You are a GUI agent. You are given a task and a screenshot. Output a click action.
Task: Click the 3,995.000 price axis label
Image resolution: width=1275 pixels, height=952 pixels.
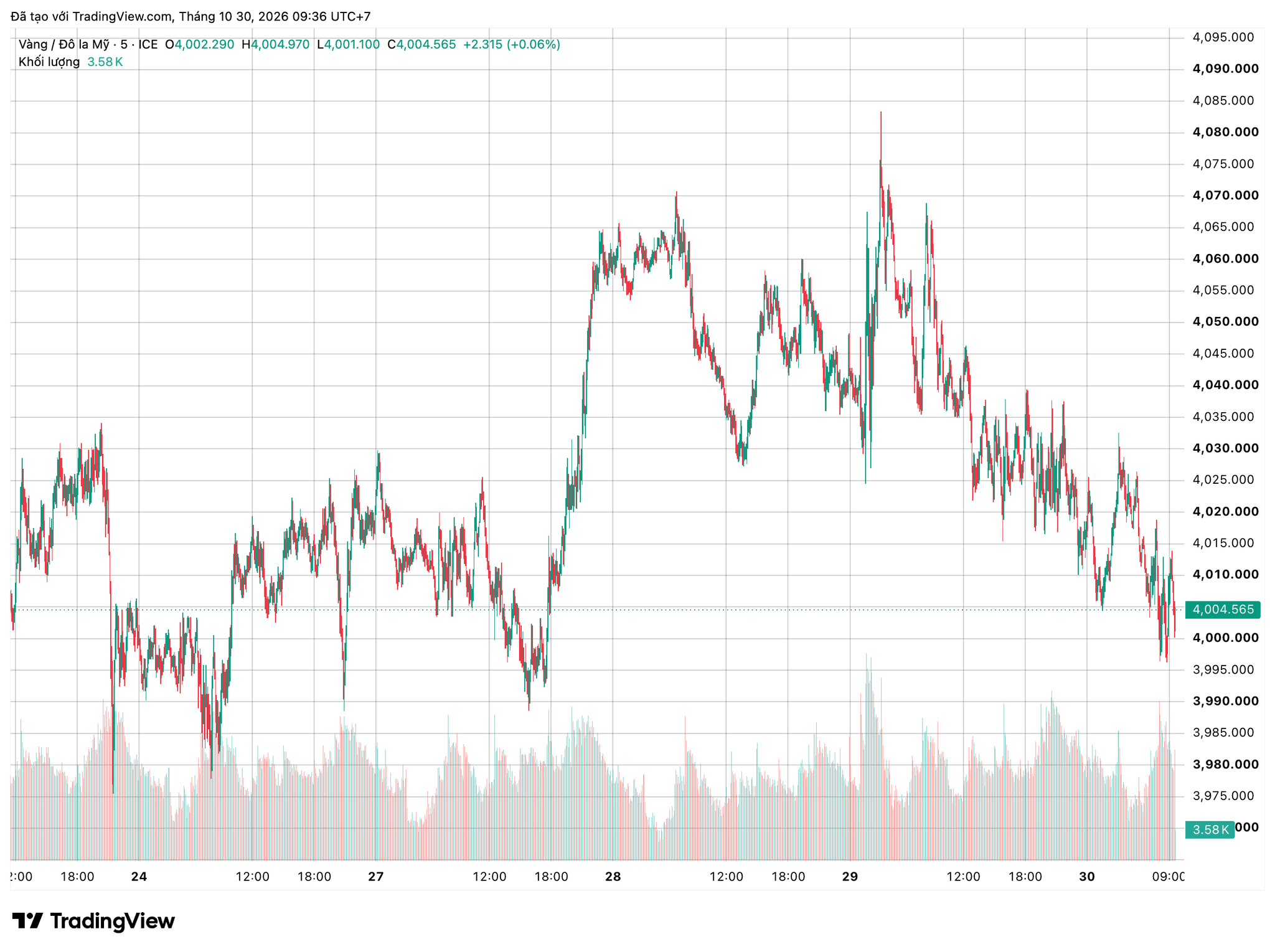1223,670
